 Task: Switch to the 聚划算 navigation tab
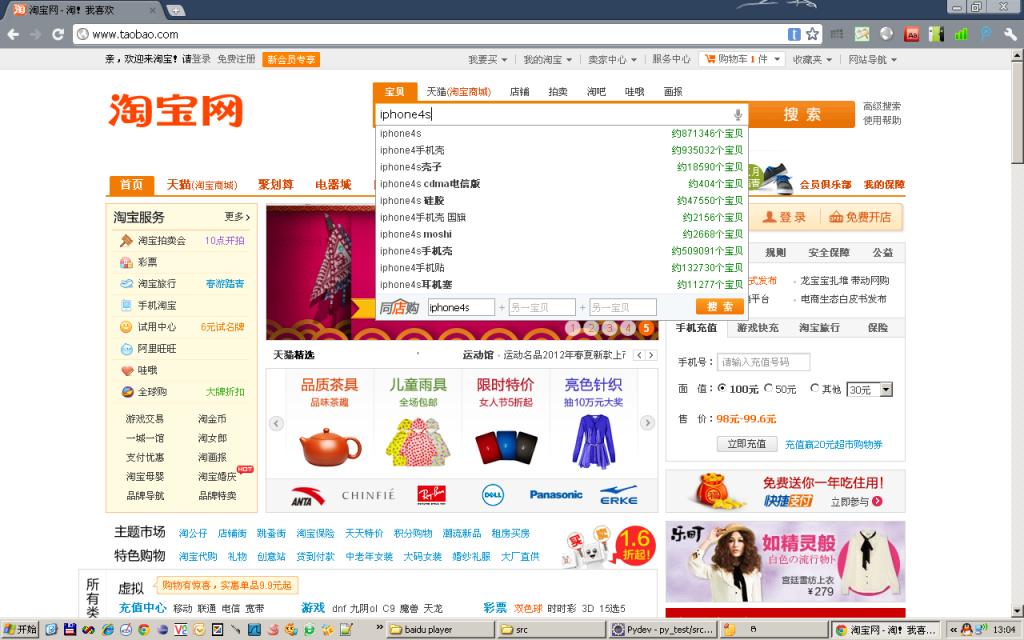click(276, 185)
